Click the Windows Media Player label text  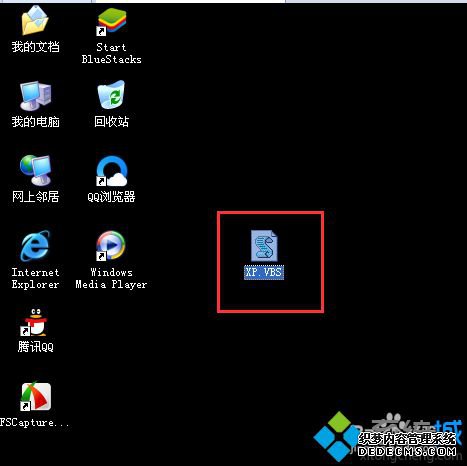[111, 278]
